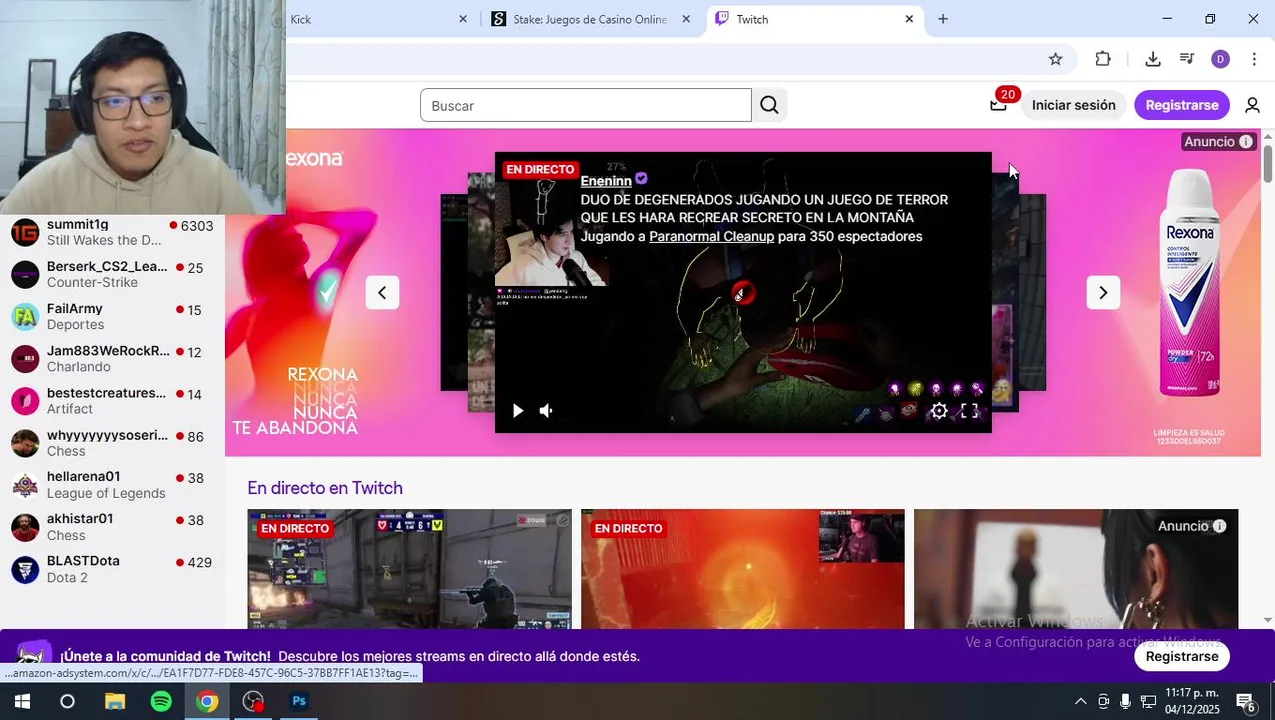The image size is (1275, 720).
Task: Open summit1g channel in sidebar
Action: point(112,232)
